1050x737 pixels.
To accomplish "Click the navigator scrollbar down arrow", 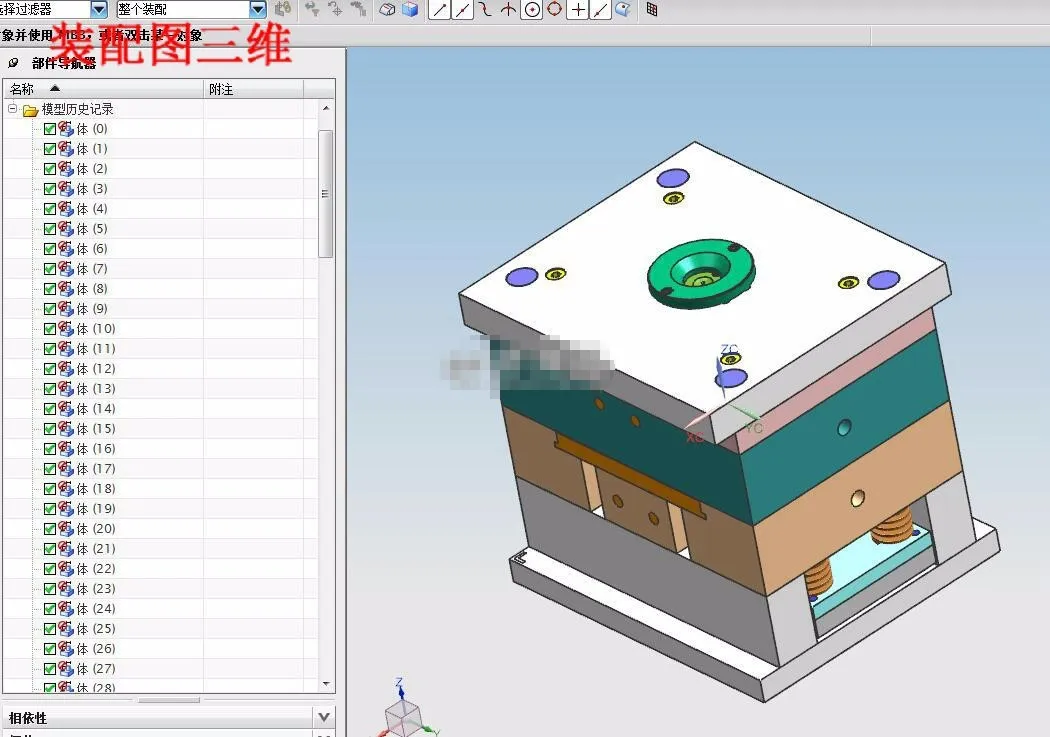I will 327,685.
